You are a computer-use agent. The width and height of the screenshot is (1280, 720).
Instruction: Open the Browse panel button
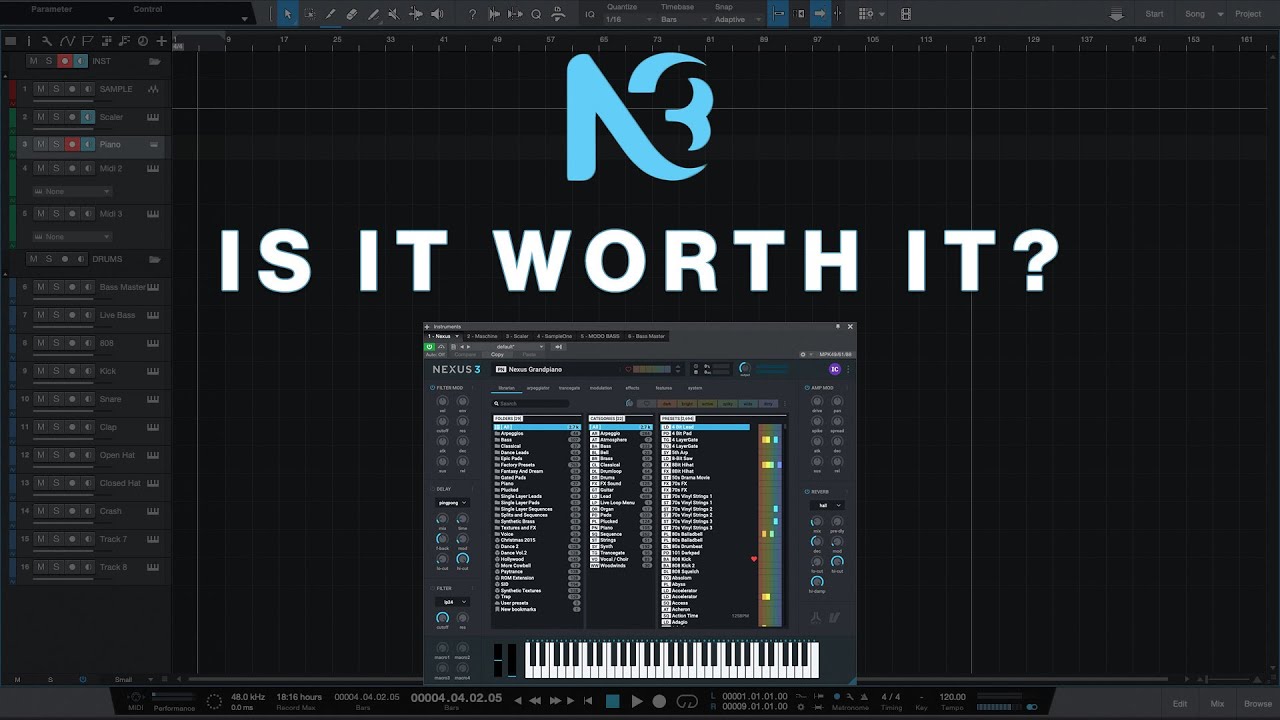pyautogui.click(x=1258, y=704)
